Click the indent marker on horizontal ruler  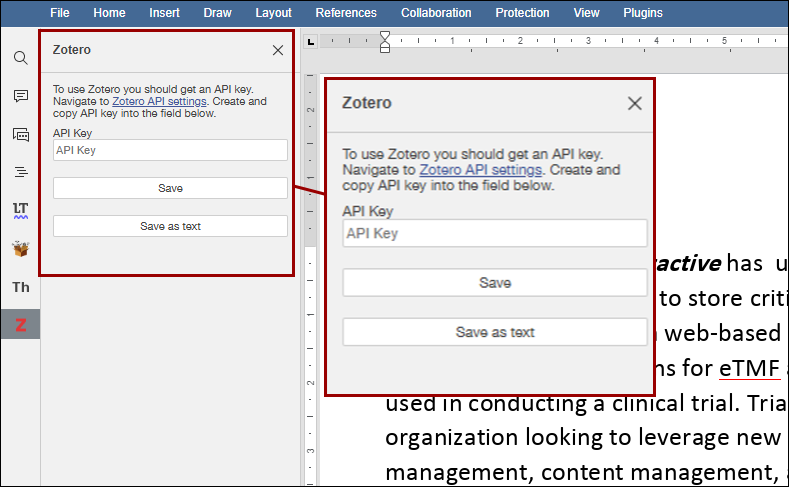coord(385,41)
